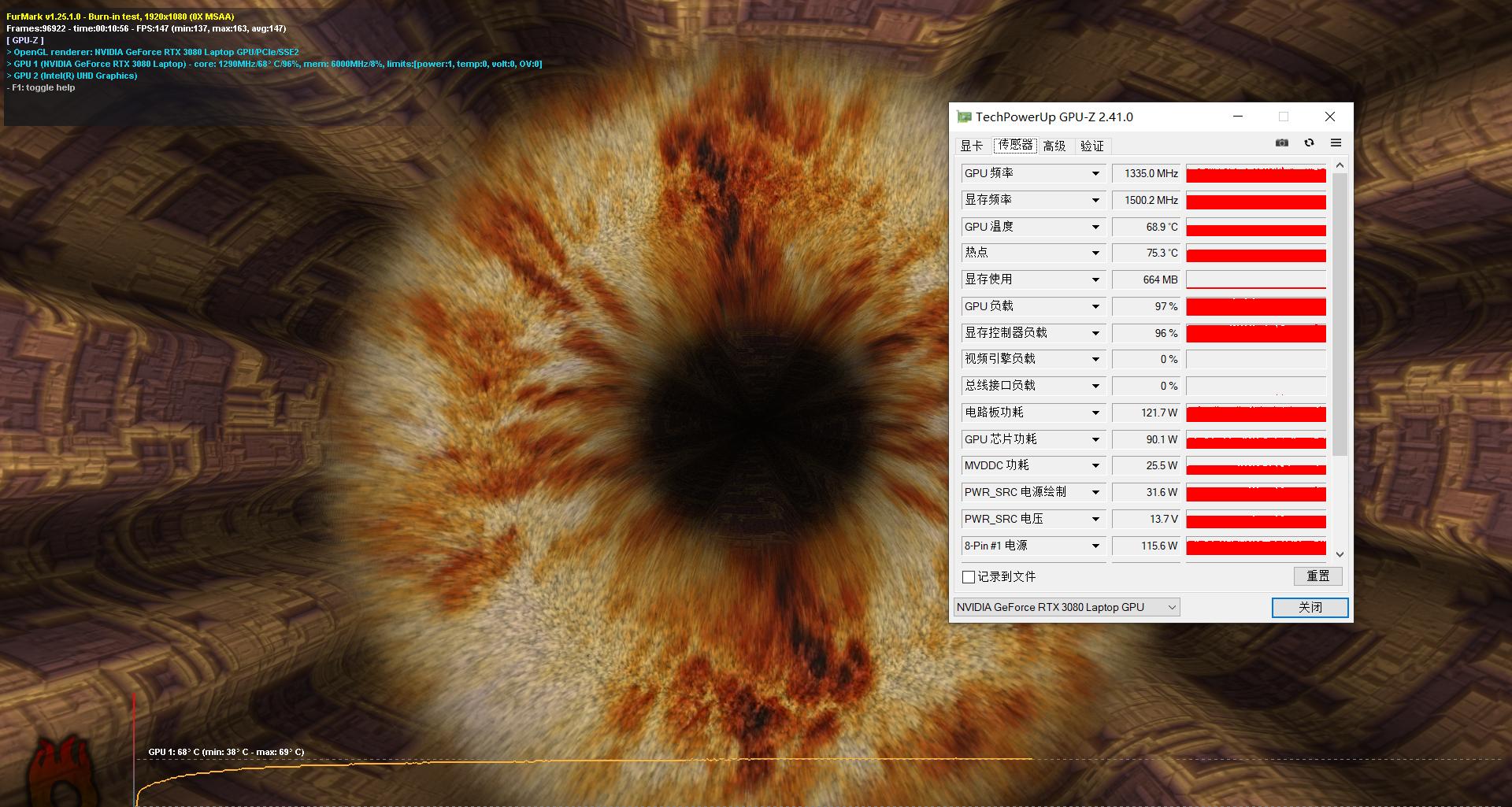Click the sensor list scrollbar thumb
Screen dimensions: 1512x807
(x=1340, y=315)
